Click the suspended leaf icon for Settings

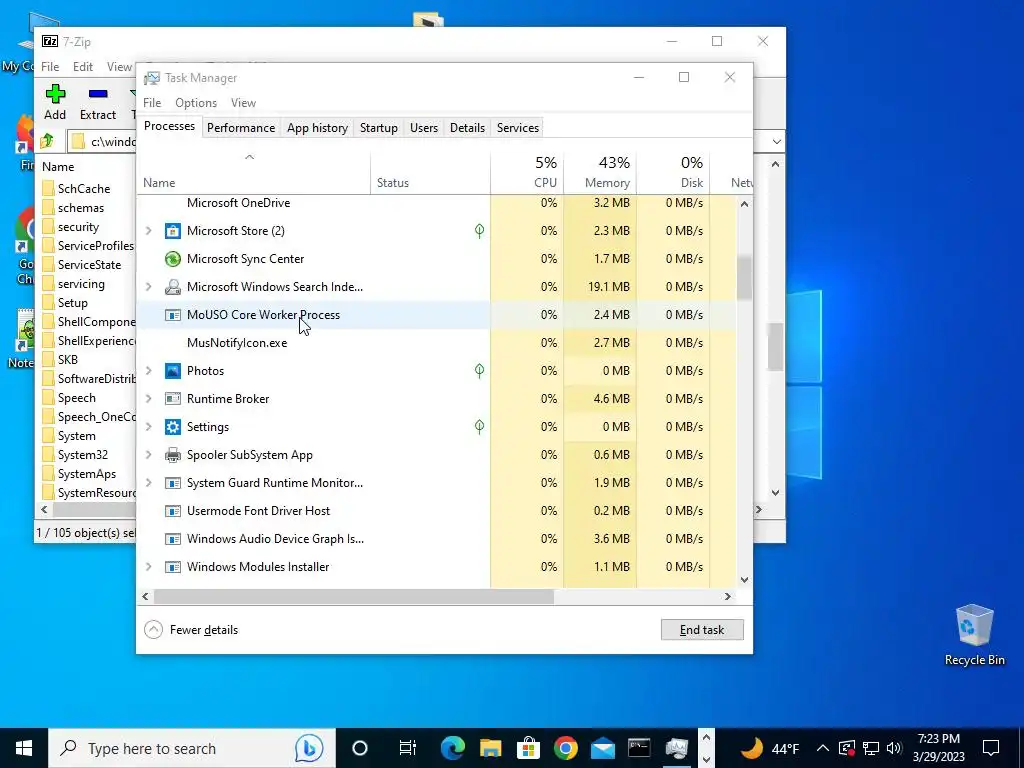tap(479, 427)
